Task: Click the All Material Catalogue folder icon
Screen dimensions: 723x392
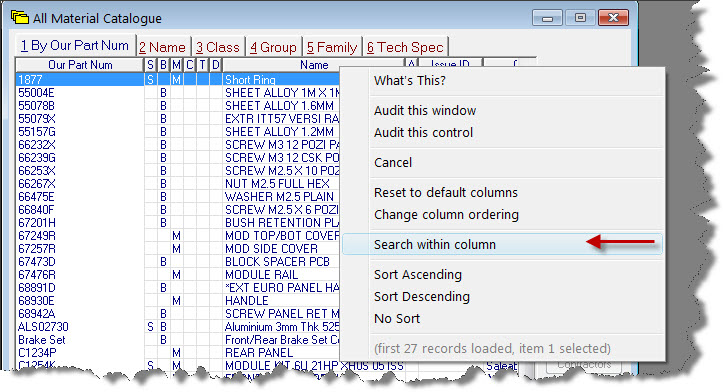Action: 20,18
